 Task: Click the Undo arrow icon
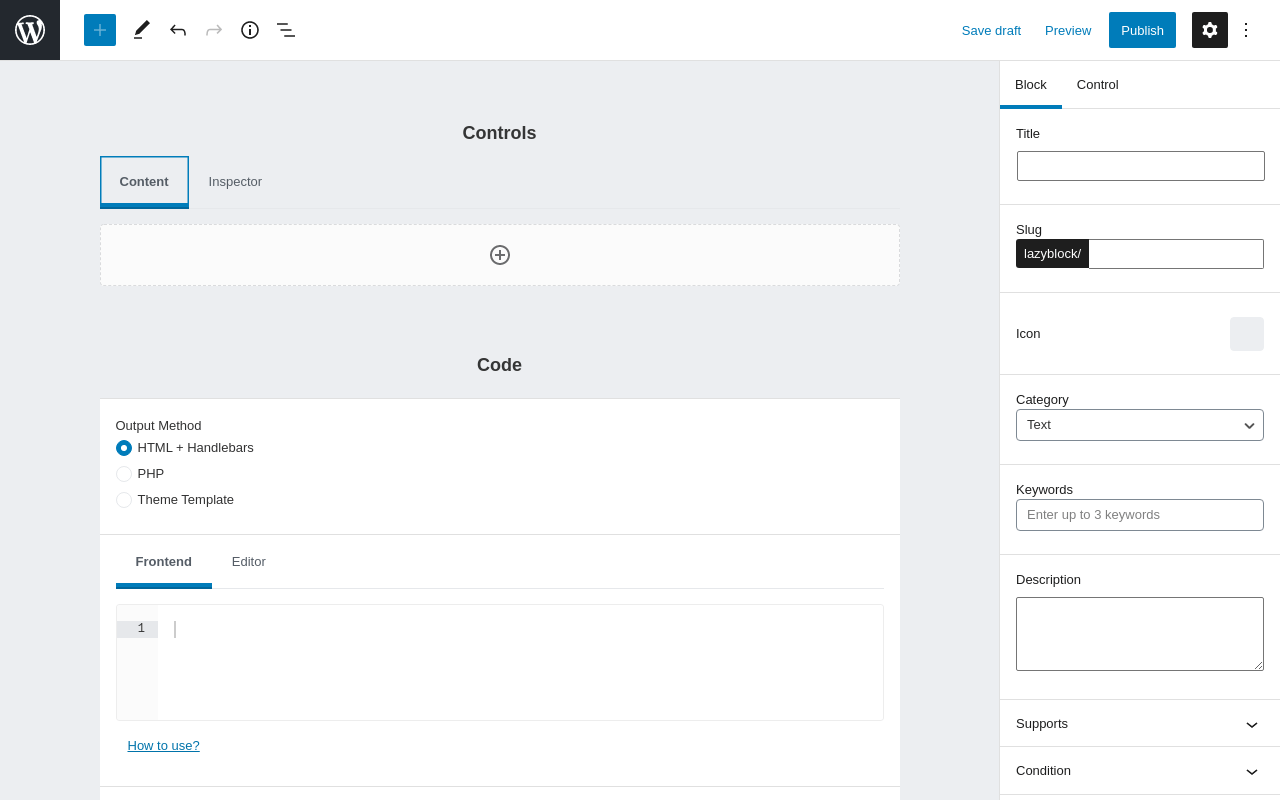[x=178, y=30]
